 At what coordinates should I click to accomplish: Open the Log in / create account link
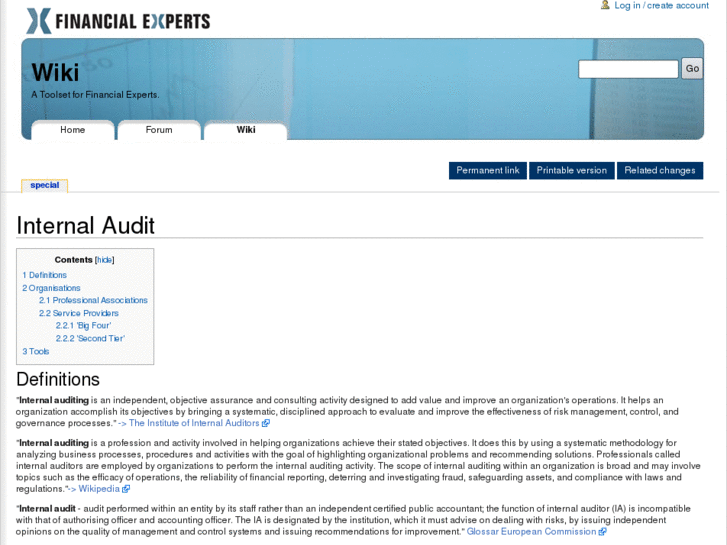click(661, 6)
